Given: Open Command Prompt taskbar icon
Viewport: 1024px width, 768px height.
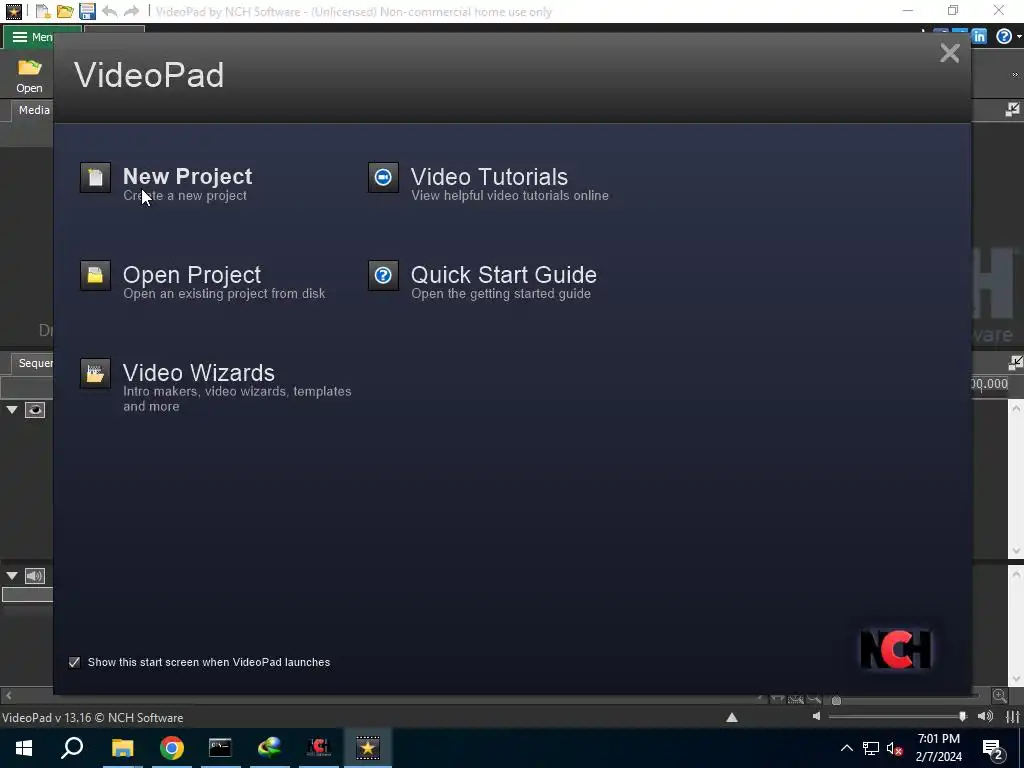Looking at the screenshot, I should tap(220, 748).
